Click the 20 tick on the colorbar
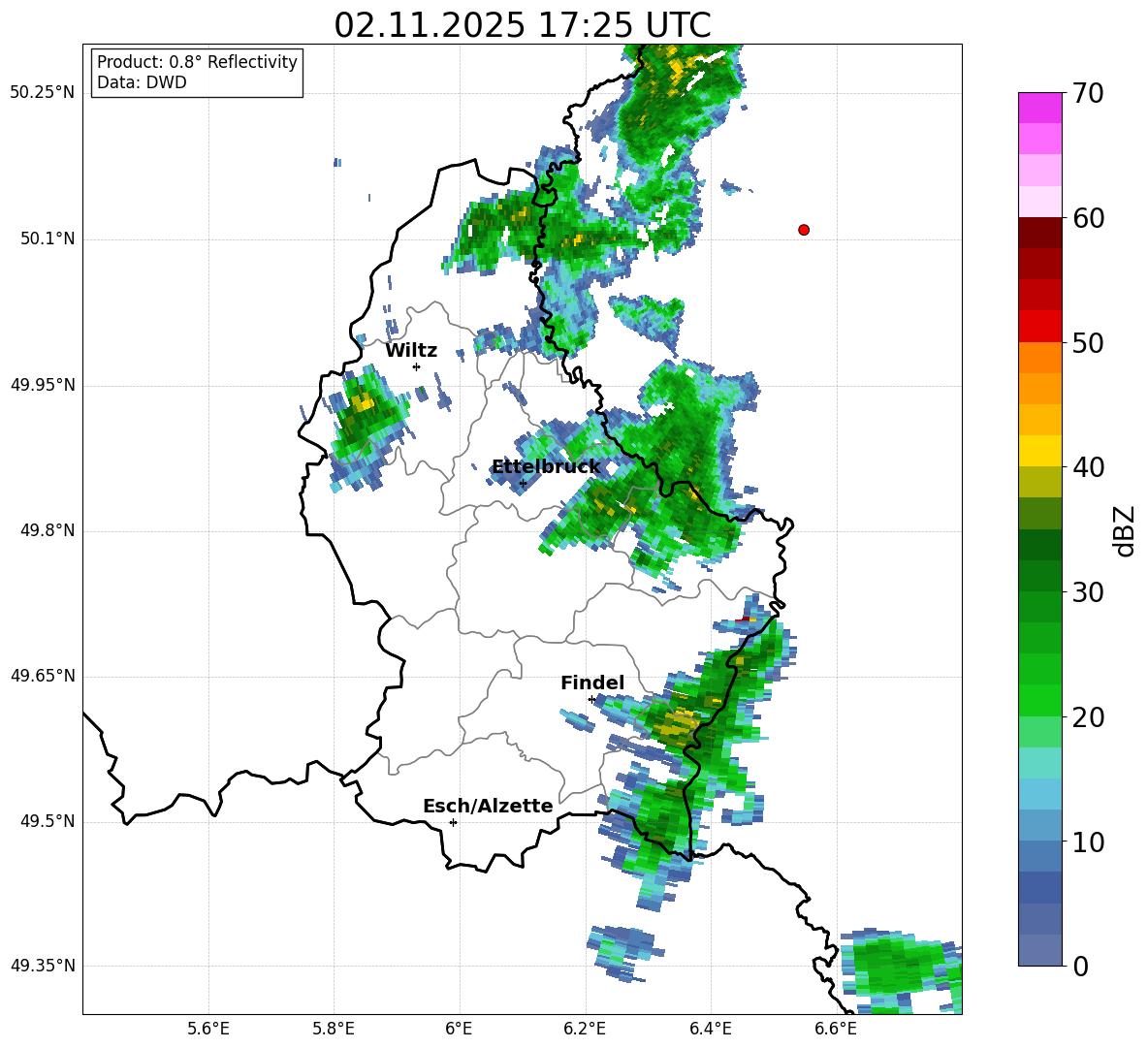The height and width of the screenshot is (1048, 1148). point(1087,717)
